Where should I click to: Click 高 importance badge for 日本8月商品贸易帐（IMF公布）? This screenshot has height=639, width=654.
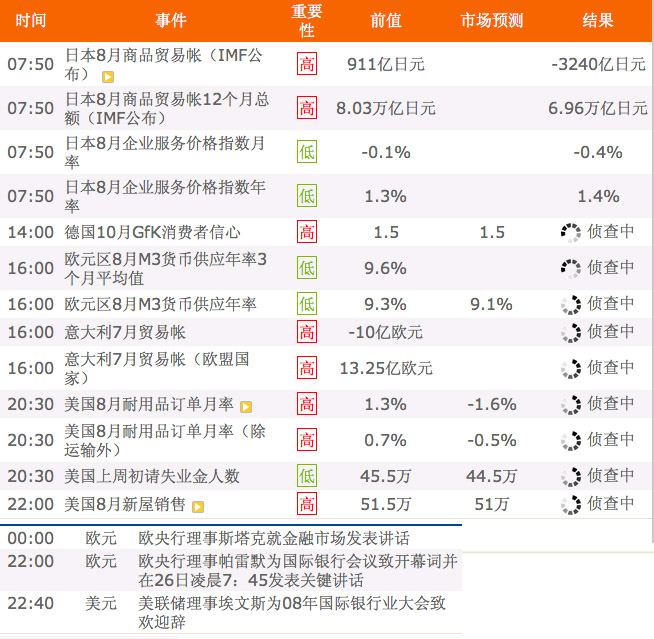[x=307, y=64]
